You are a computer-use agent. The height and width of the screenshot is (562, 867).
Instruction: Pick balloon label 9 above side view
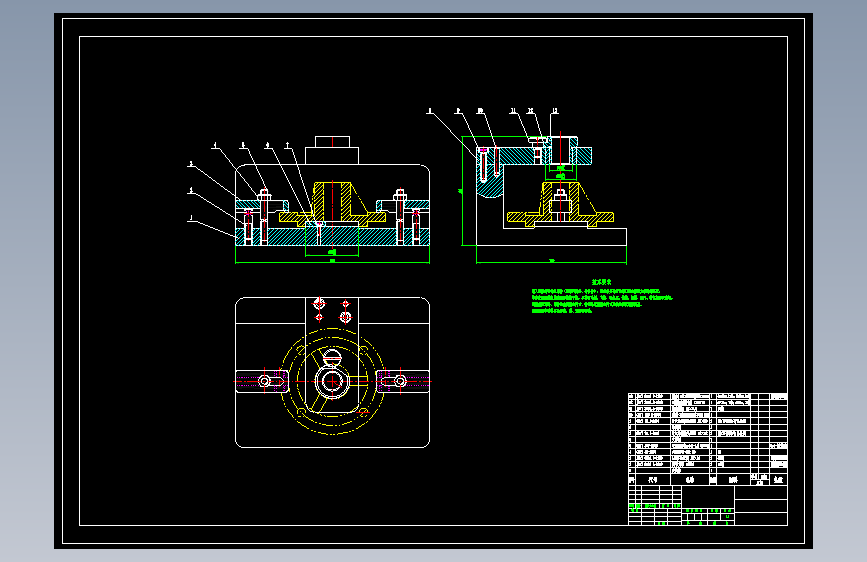458,111
